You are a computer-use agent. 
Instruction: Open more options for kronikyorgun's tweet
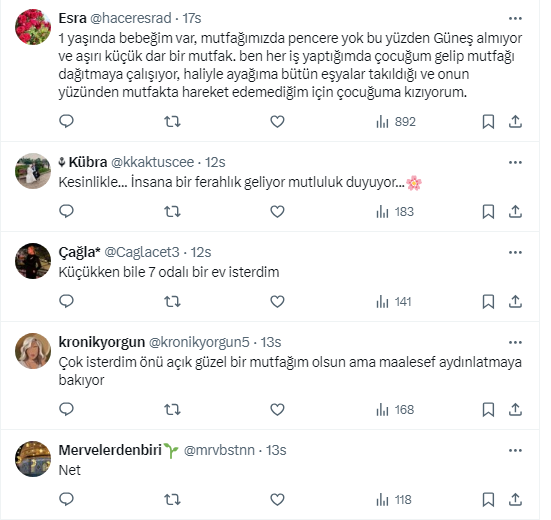pos(515,342)
